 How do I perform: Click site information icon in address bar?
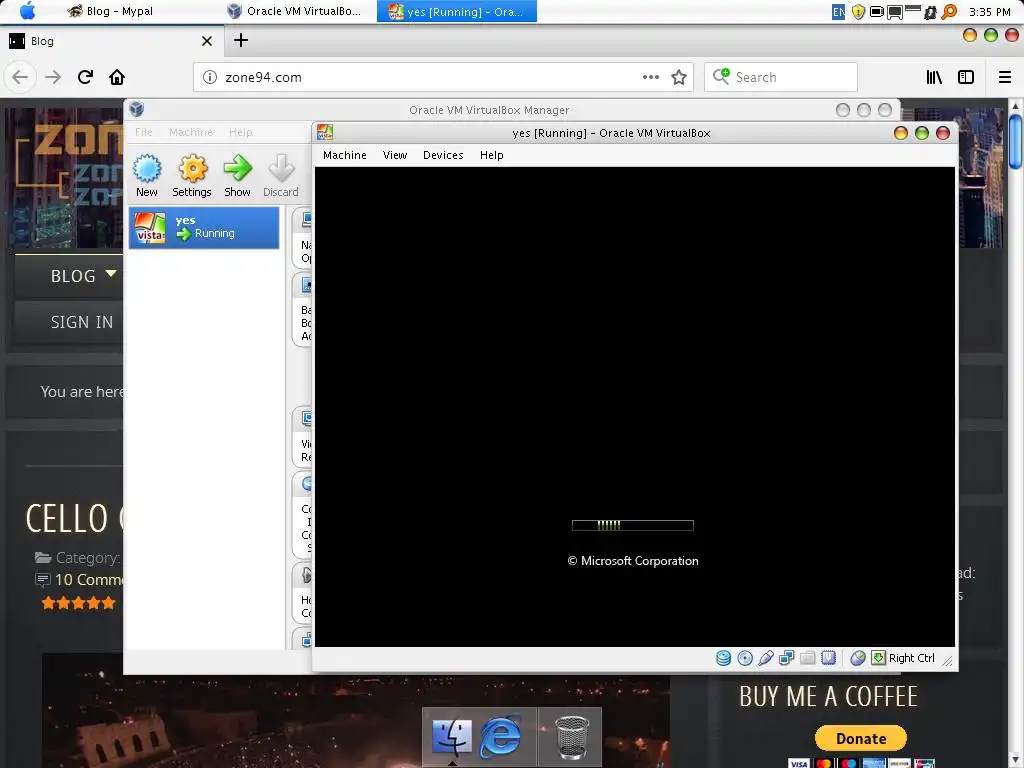[210, 77]
